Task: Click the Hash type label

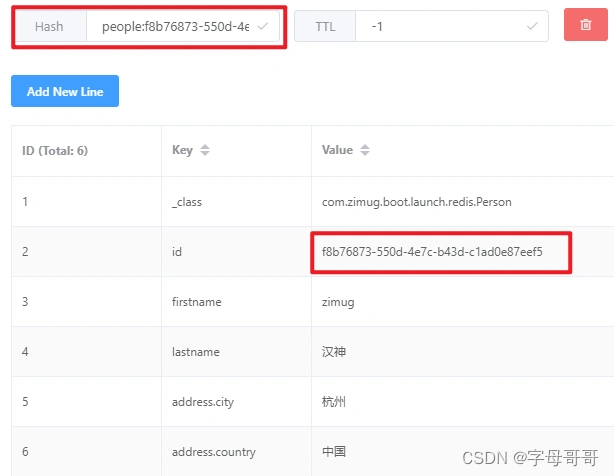Action: [49, 27]
